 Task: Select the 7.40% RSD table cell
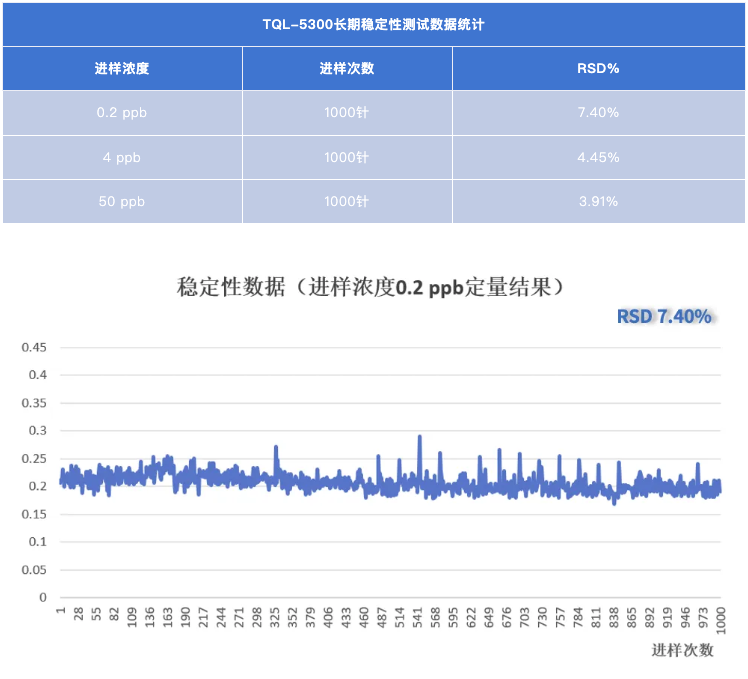click(x=598, y=113)
